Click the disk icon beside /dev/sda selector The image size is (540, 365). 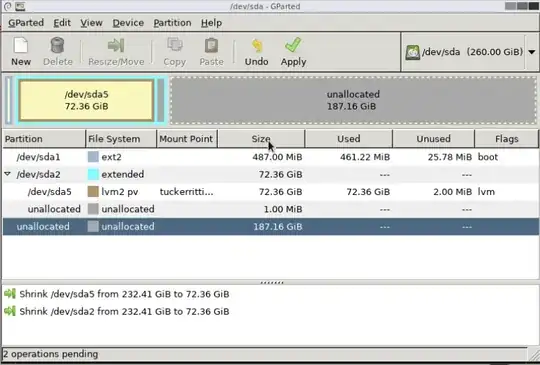[412, 52]
